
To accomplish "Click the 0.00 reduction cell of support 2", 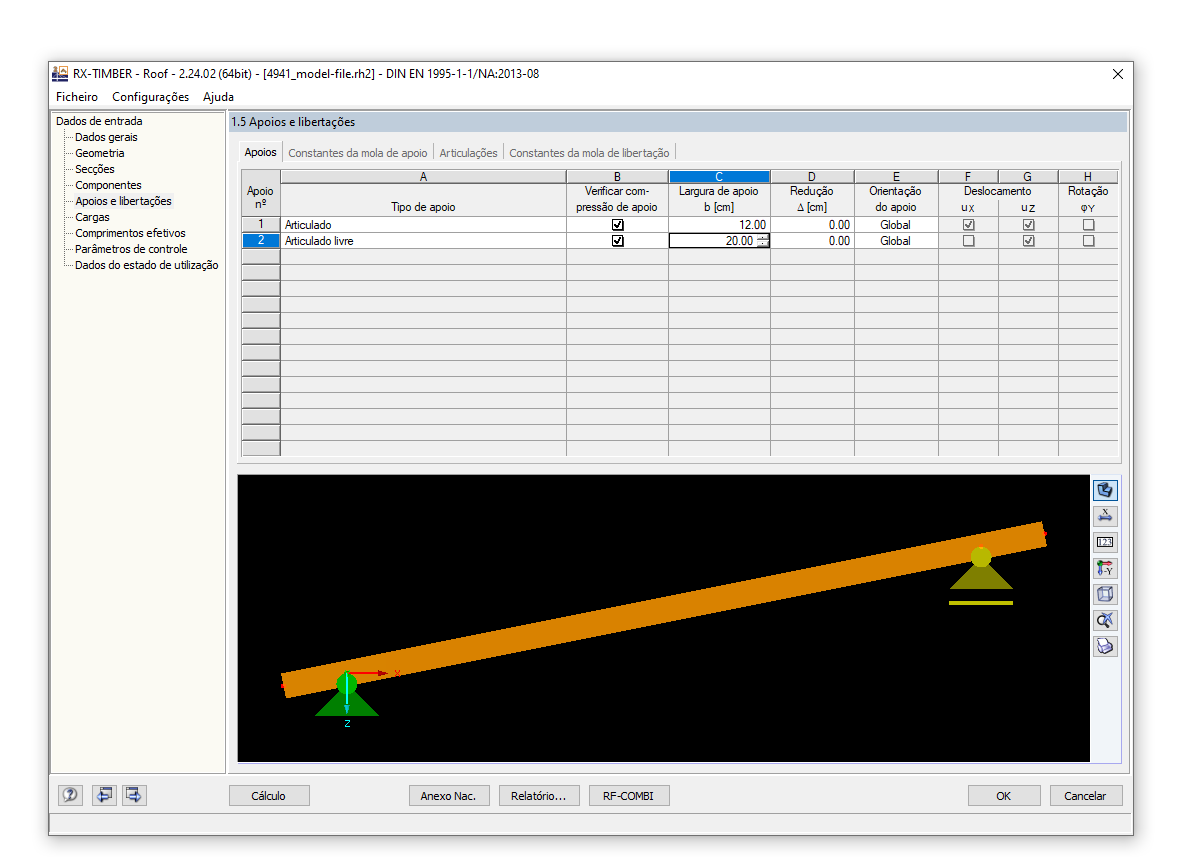I will 812,241.
